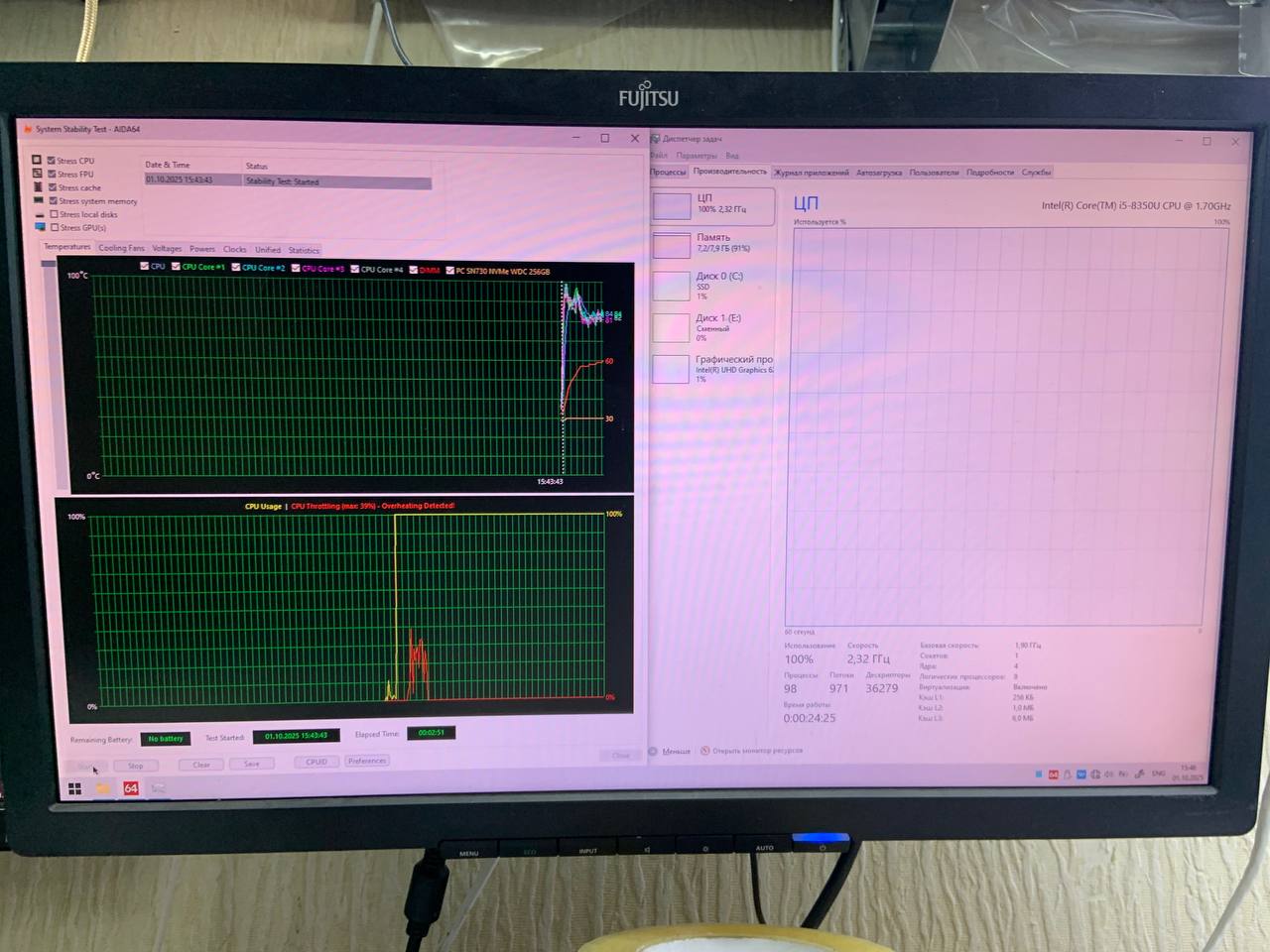Enable the Stress local disks checkbox
Viewport: 1270px width, 952px height.
[x=55, y=214]
